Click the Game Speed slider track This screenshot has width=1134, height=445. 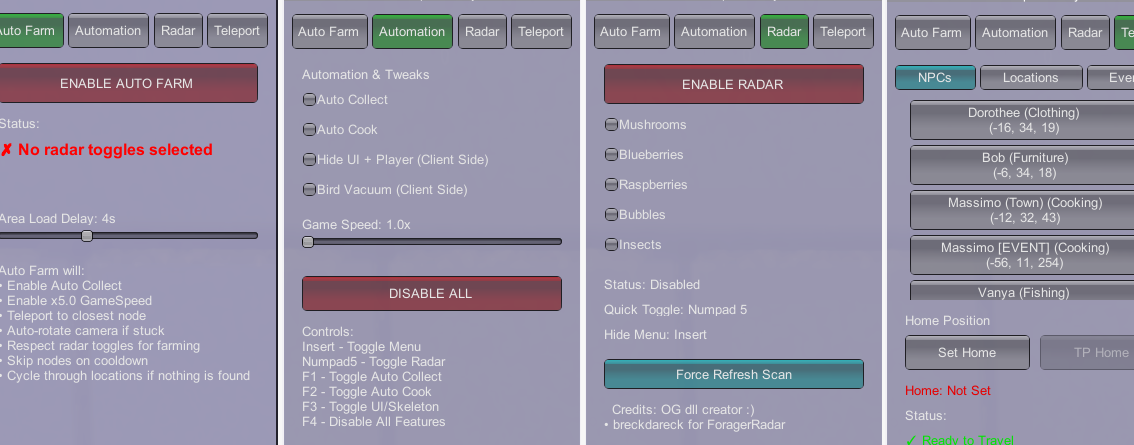(432, 242)
